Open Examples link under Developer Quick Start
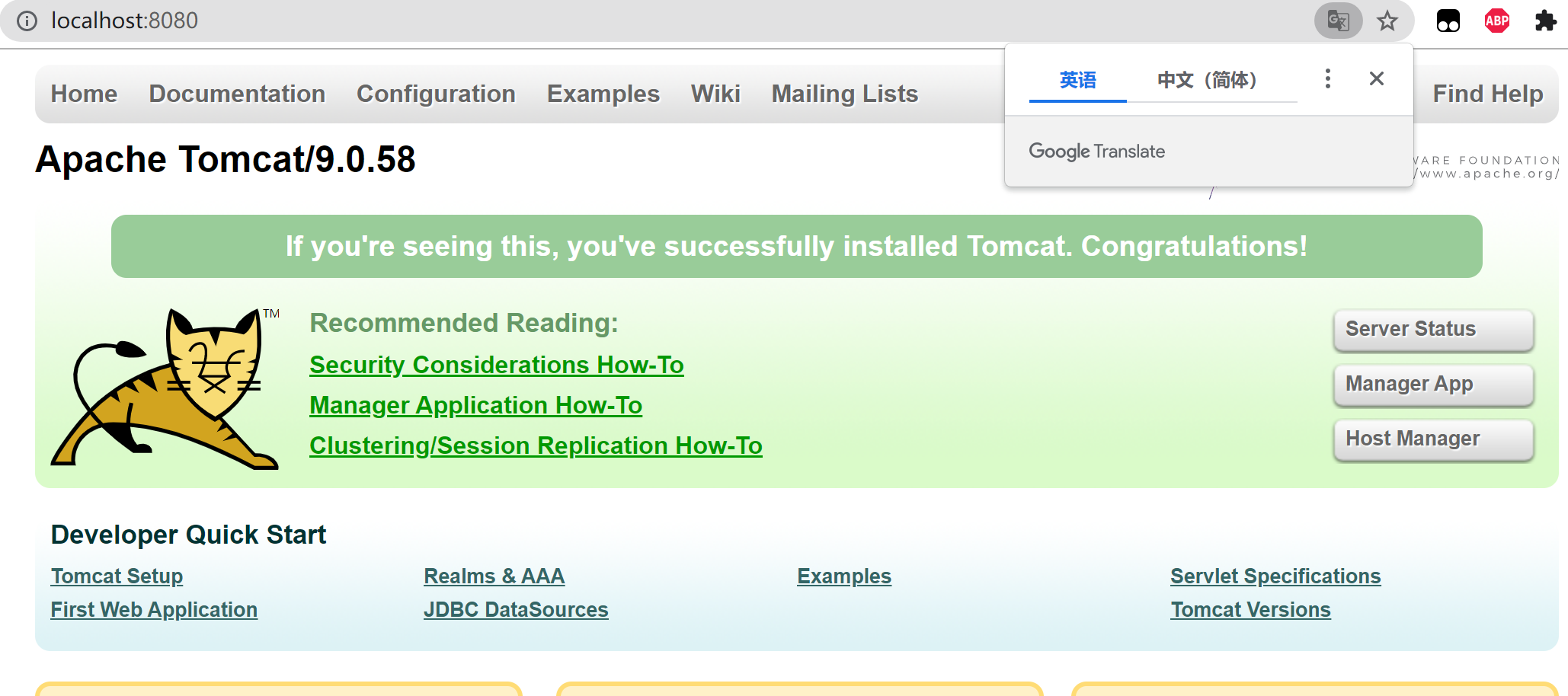Viewport: 1568px width, 696px height. [x=844, y=576]
